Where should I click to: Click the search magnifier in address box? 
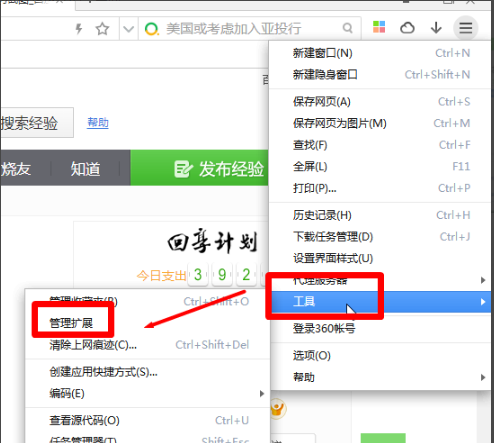(x=347, y=28)
